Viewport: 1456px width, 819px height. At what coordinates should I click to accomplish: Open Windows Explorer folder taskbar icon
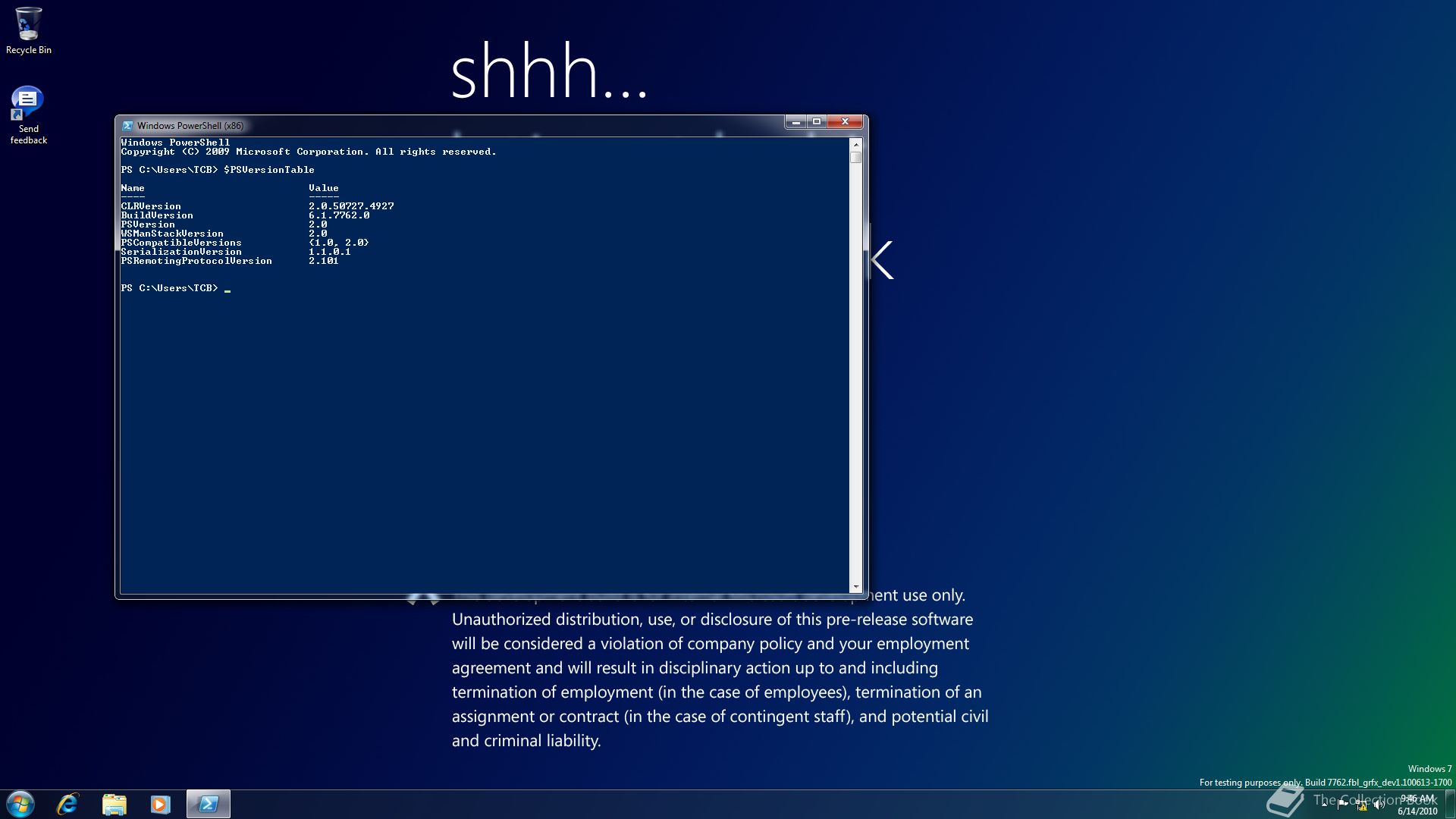coord(115,804)
